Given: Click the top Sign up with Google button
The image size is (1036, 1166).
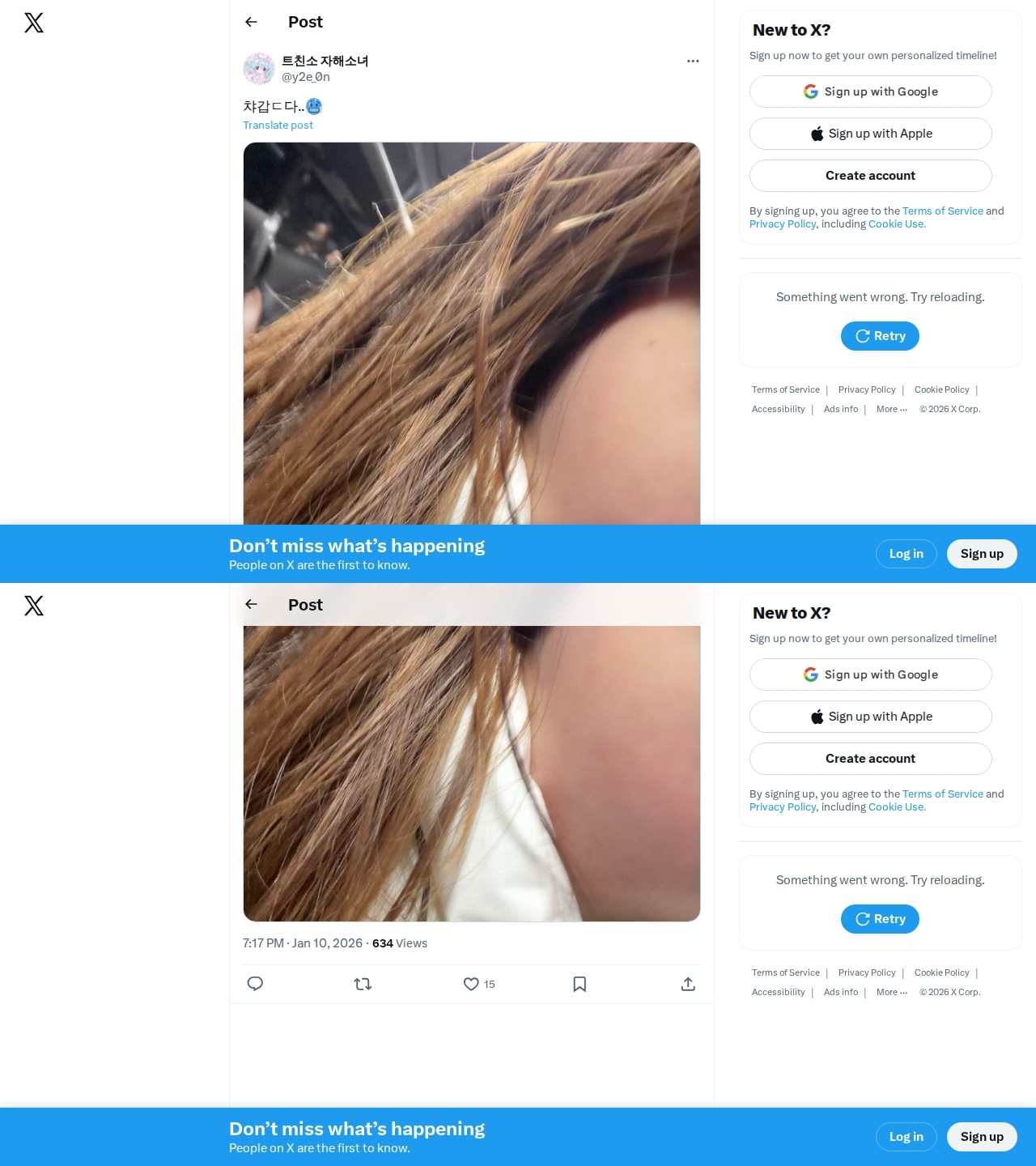Looking at the screenshot, I should [871, 91].
